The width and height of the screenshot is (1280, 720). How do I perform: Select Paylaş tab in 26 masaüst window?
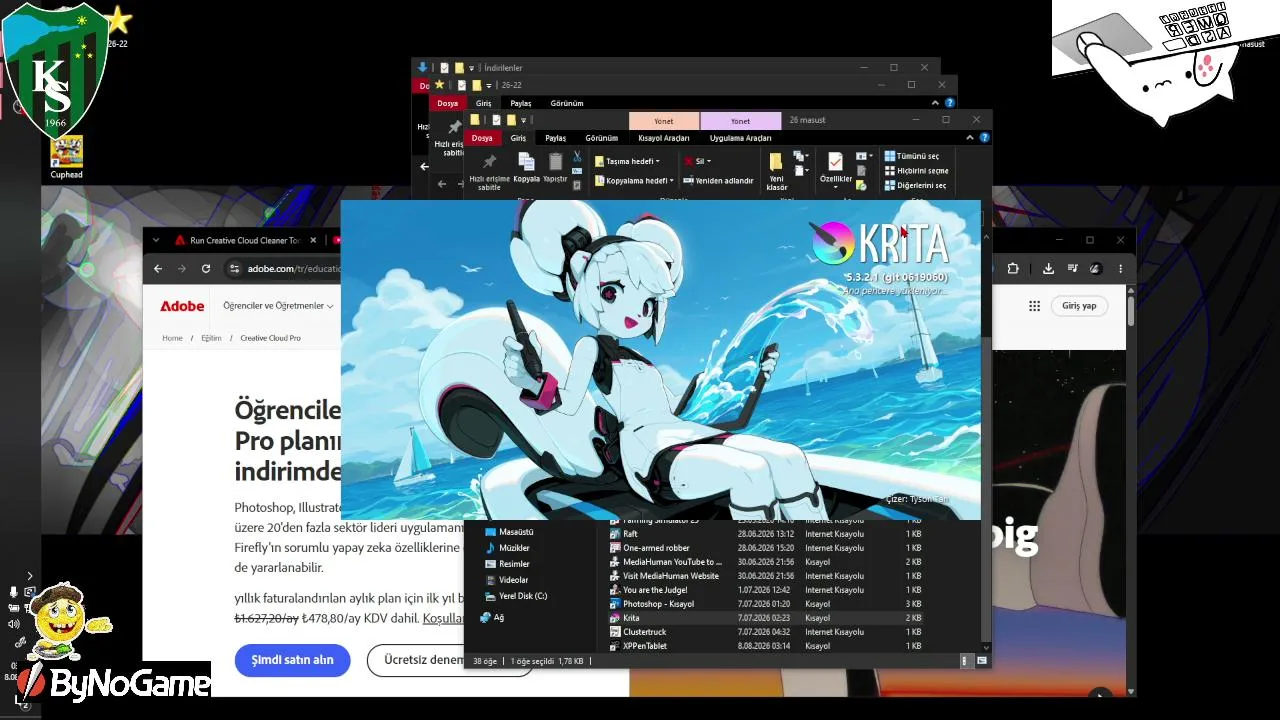[556, 138]
